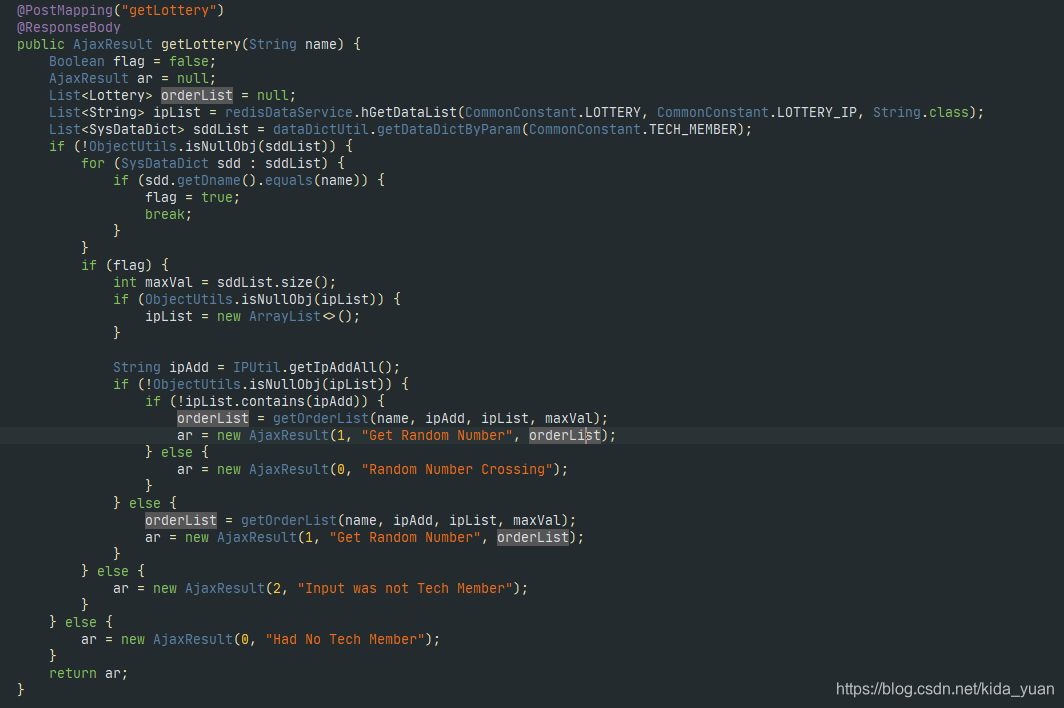Click the 'return ar;' statement
This screenshot has height=708, width=1064.
point(88,673)
